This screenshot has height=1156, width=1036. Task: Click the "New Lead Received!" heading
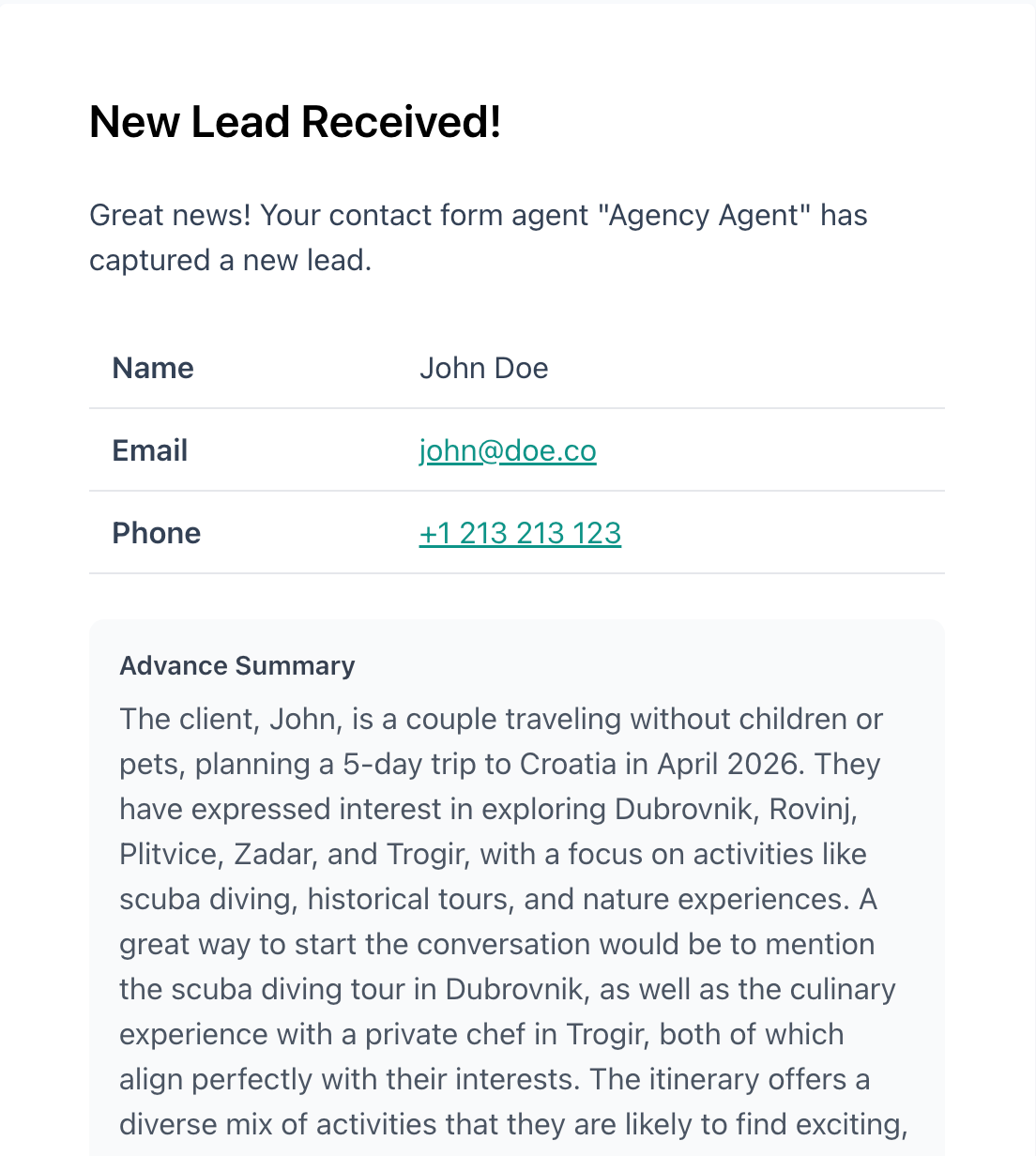[295, 122]
